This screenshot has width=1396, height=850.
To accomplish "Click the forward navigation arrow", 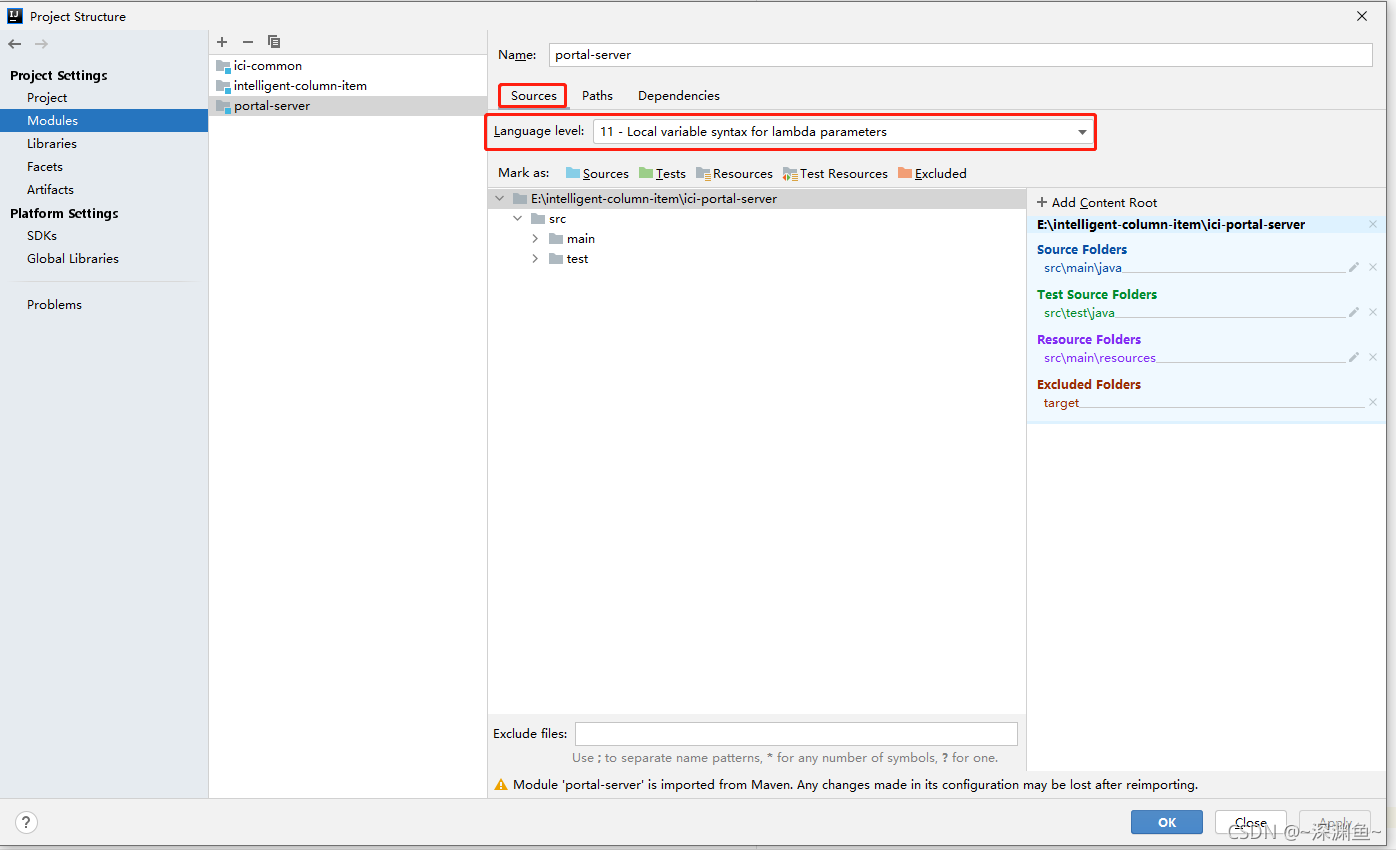I will tap(41, 44).
